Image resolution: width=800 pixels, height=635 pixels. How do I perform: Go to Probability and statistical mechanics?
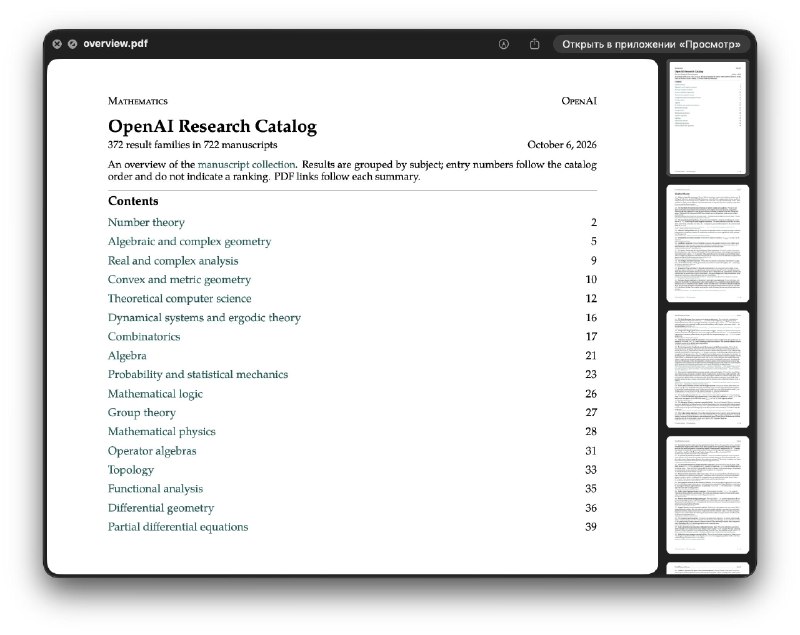(x=198, y=374)
